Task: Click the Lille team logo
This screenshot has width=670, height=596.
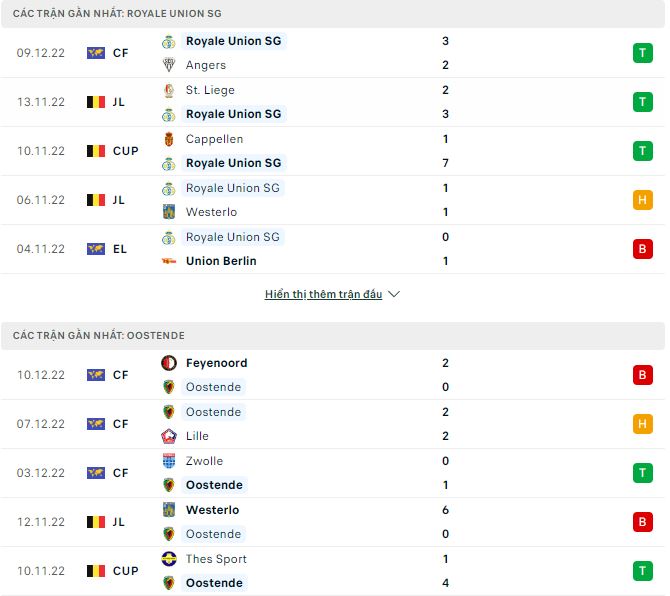Action: tap(168, 436)
